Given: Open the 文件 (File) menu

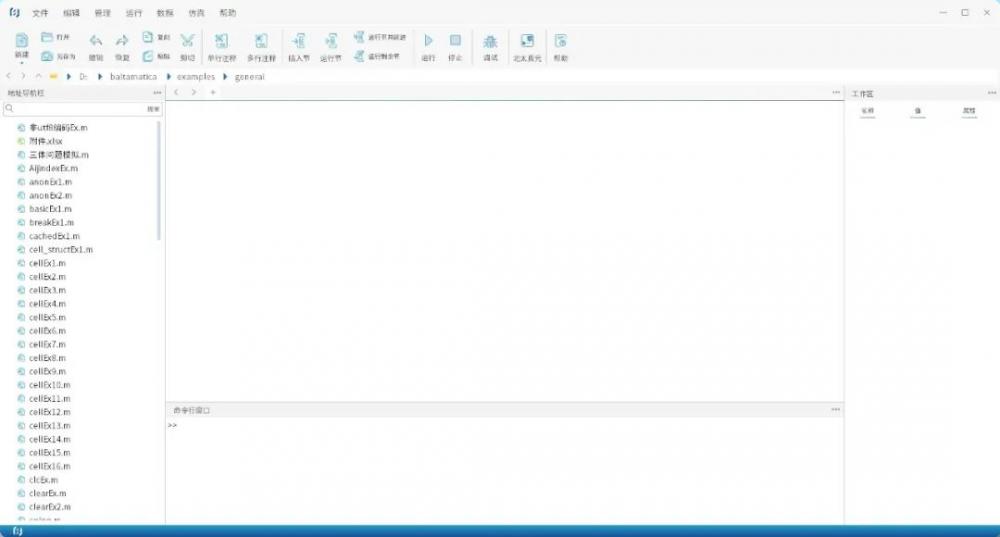Looking at the screenshot, I should coord(40,13).
